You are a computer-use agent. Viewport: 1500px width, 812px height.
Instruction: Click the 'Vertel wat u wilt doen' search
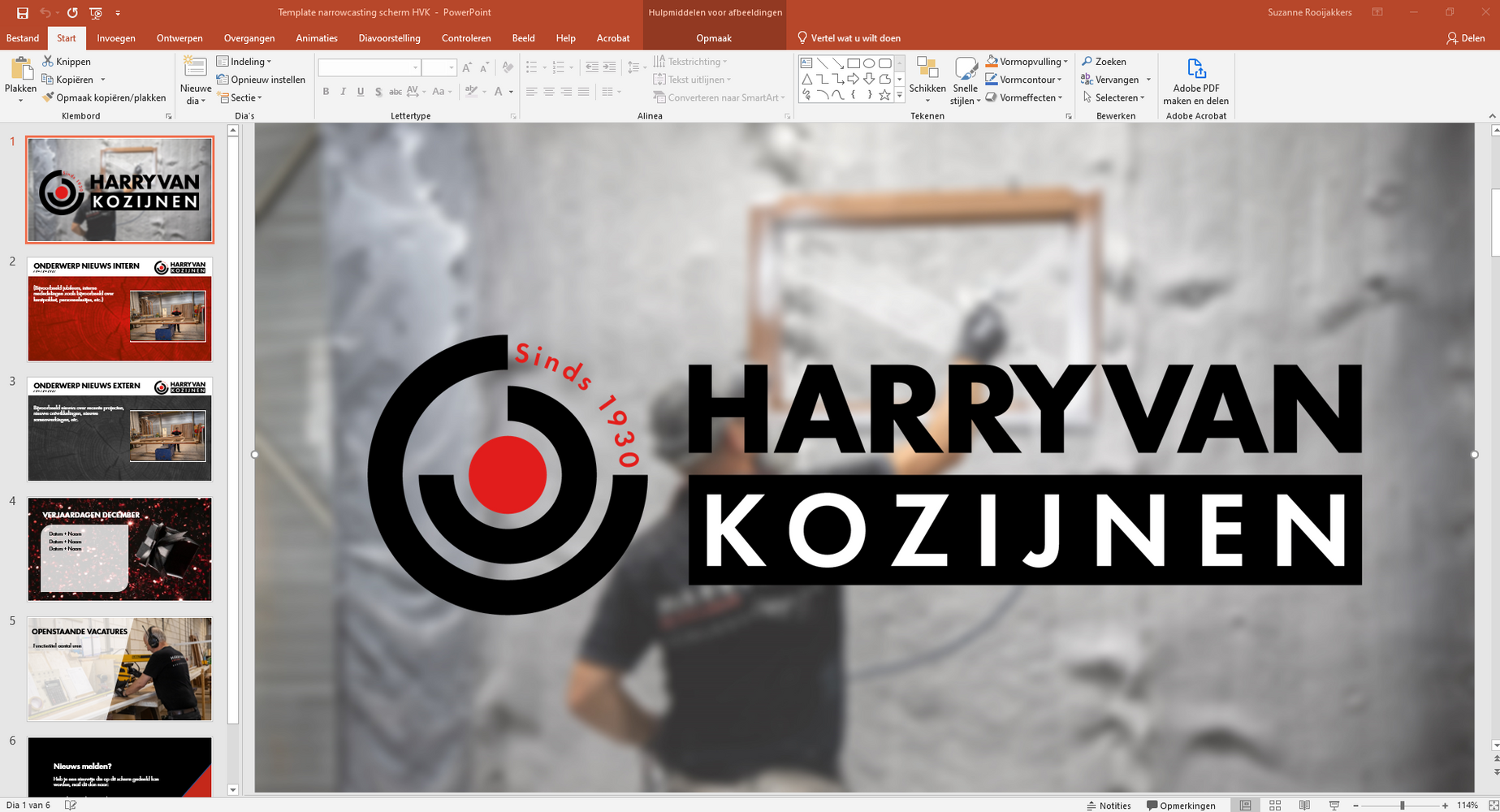coord(849,38)
